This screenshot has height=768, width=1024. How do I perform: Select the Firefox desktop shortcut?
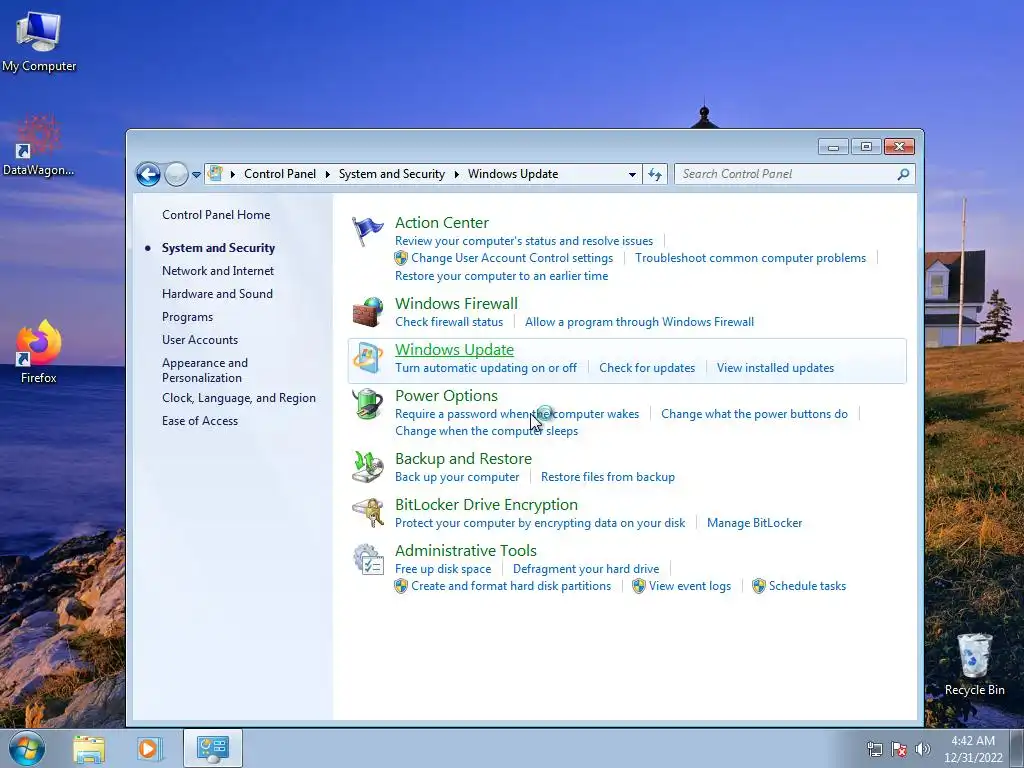(39, 352)
